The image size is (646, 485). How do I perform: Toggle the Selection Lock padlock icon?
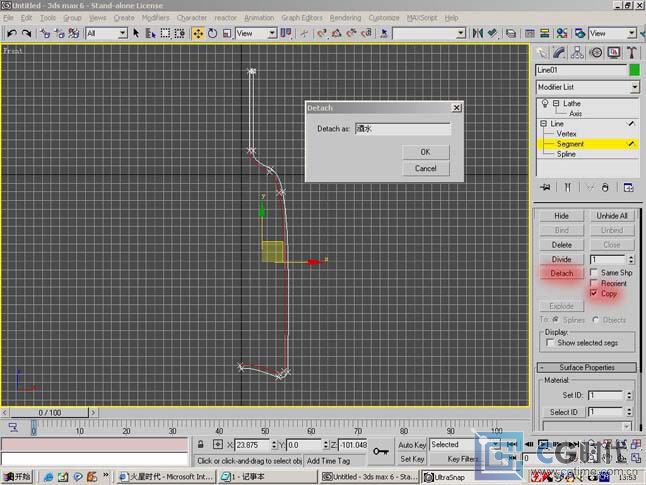201,445
